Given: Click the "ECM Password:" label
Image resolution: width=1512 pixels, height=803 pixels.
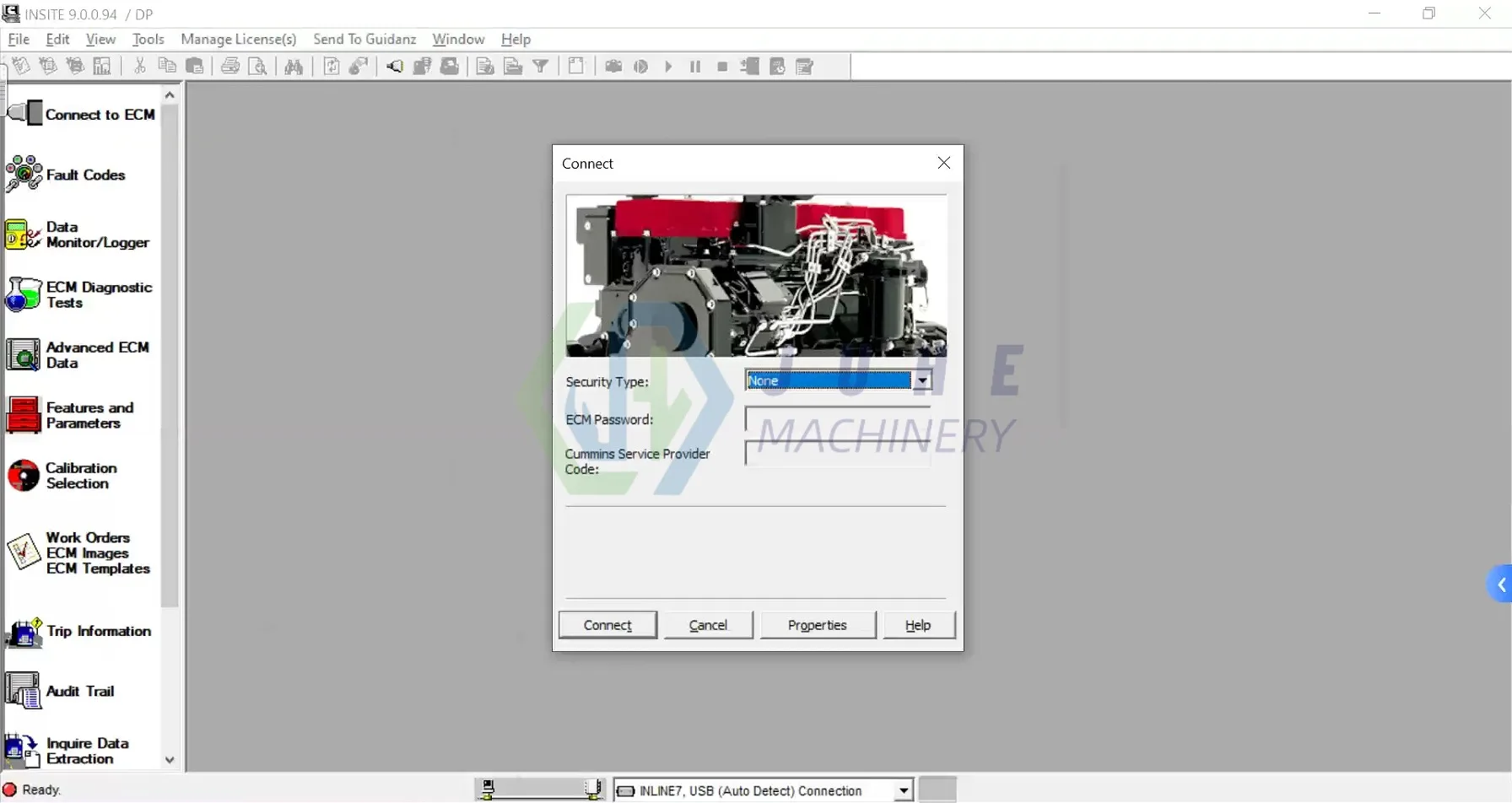Looking at the screenshot, I should point(609,419).
